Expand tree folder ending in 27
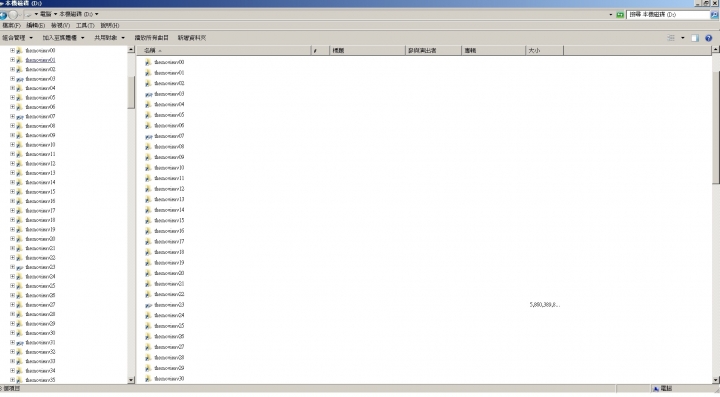 pos(12,305)
